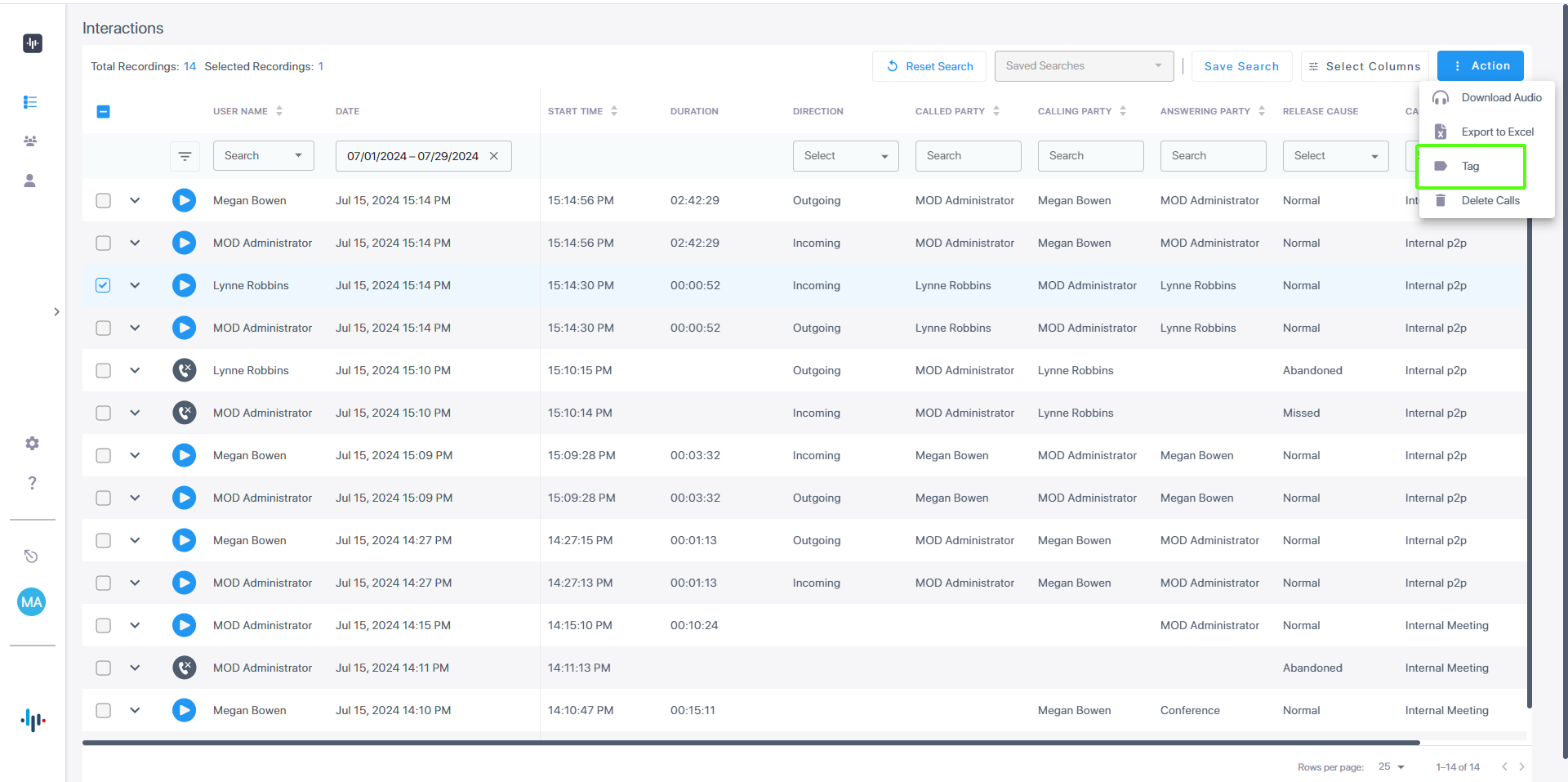
Task: Clear the date range filter with X
Action: point(494,156)
